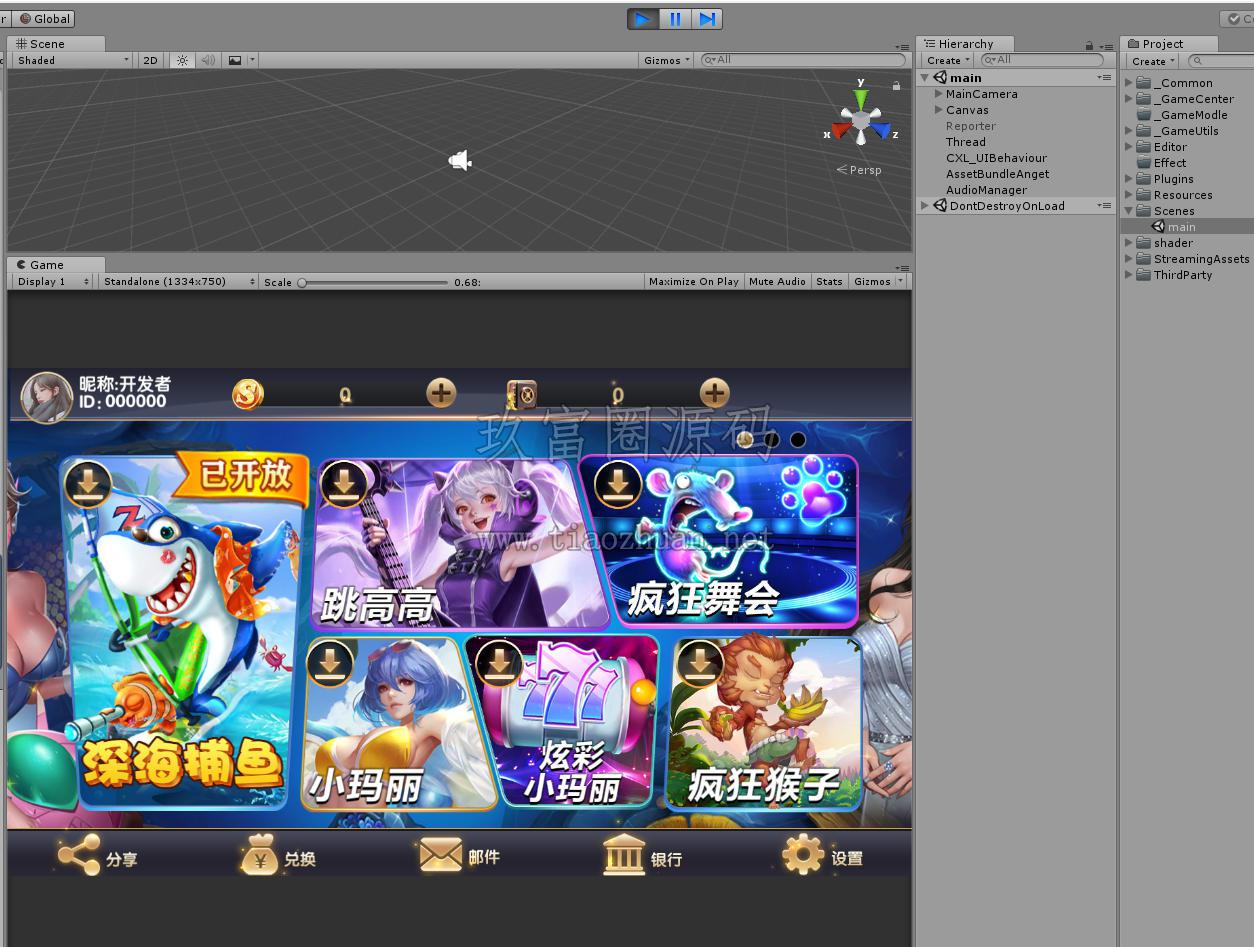Open the Shaded draw mode dropdown
The width and height of the screenshot is (1254, 947).
(72, 60)
